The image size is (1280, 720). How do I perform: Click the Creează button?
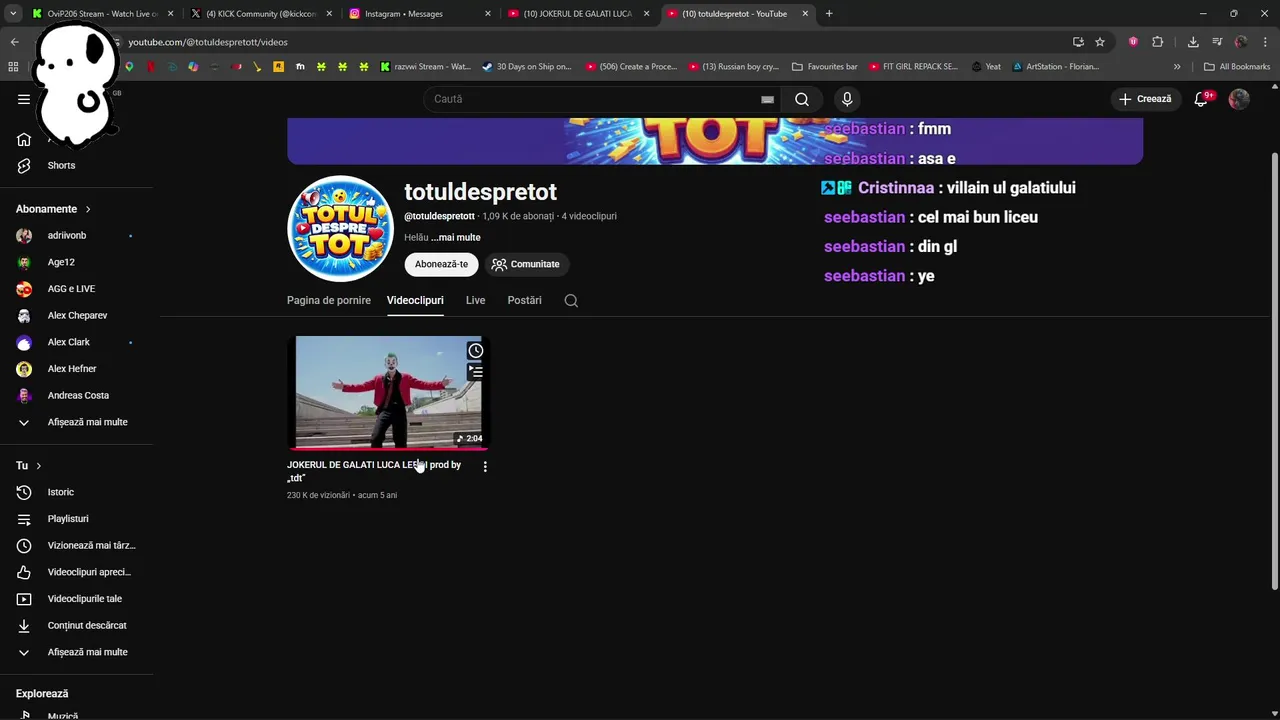pyautogui.click(x=1145, y=99)
